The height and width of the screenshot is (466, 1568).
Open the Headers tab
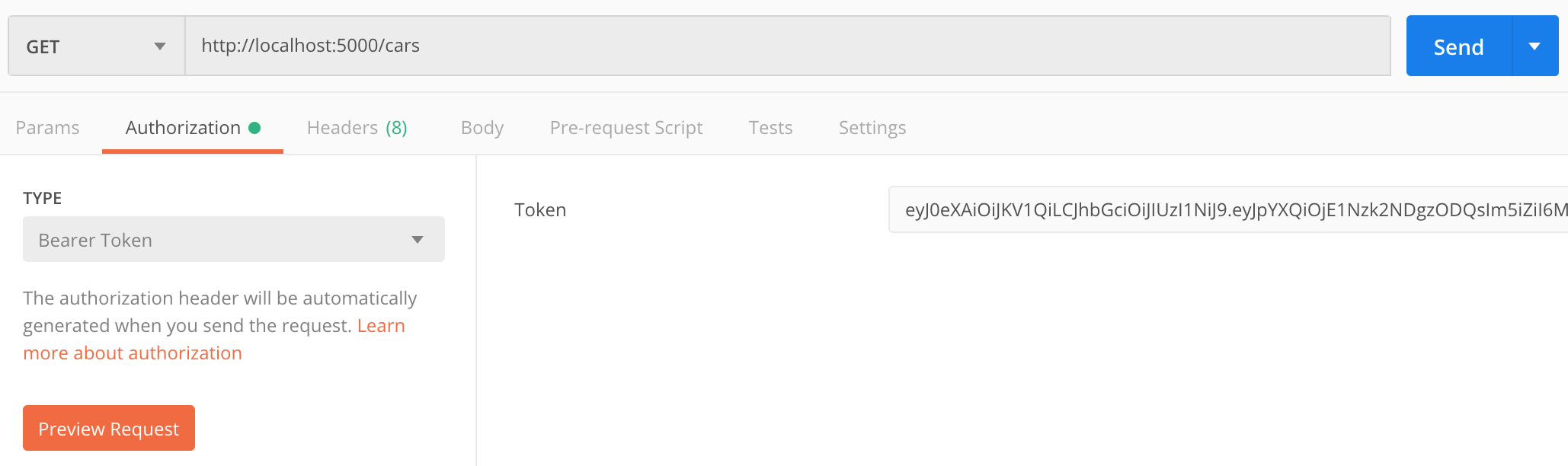click(x=357, y=128)
